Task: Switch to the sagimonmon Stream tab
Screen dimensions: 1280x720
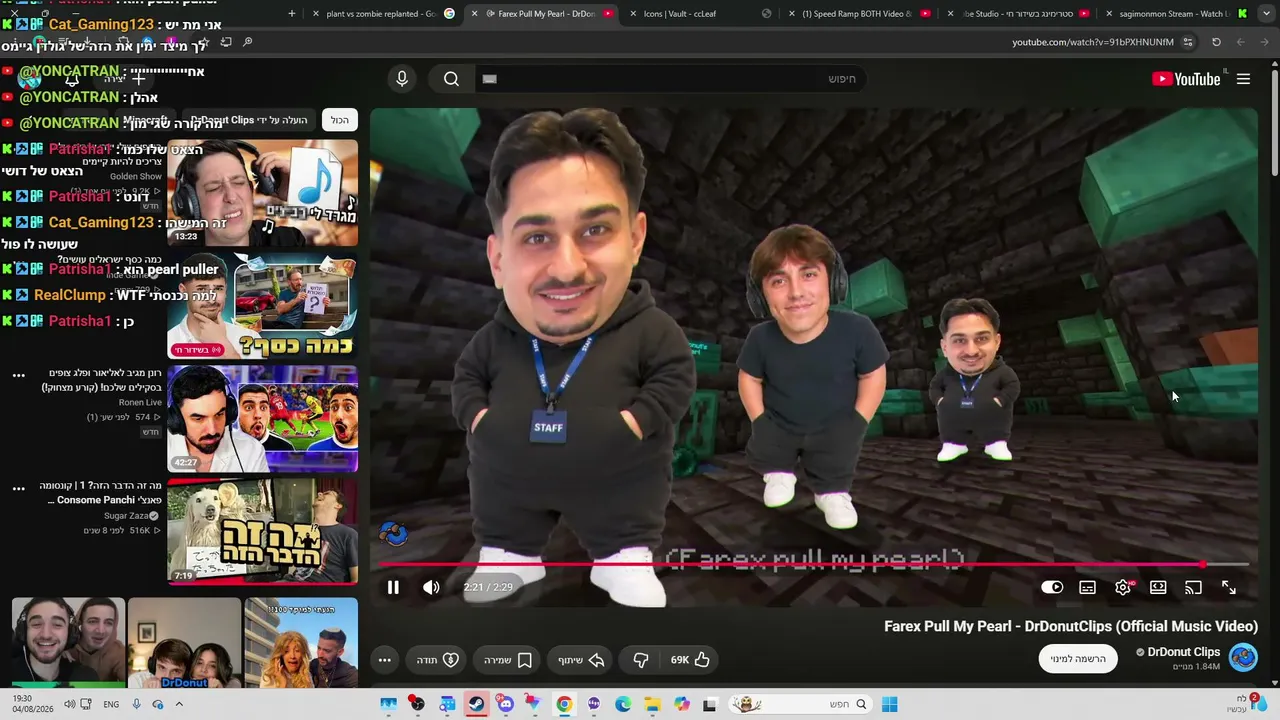Action: click(x=1175, y=14)
